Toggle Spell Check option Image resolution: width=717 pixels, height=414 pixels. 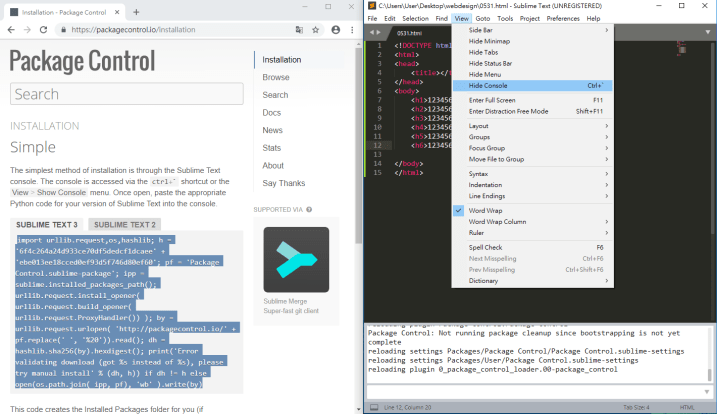tap(485, 246)
